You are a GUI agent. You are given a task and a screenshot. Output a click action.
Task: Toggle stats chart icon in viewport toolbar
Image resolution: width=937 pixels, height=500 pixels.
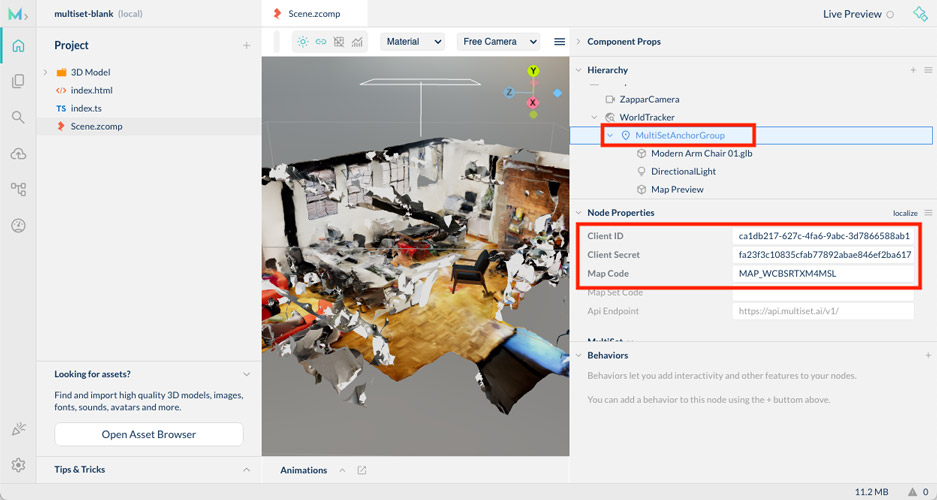click(x=357, y=42)
